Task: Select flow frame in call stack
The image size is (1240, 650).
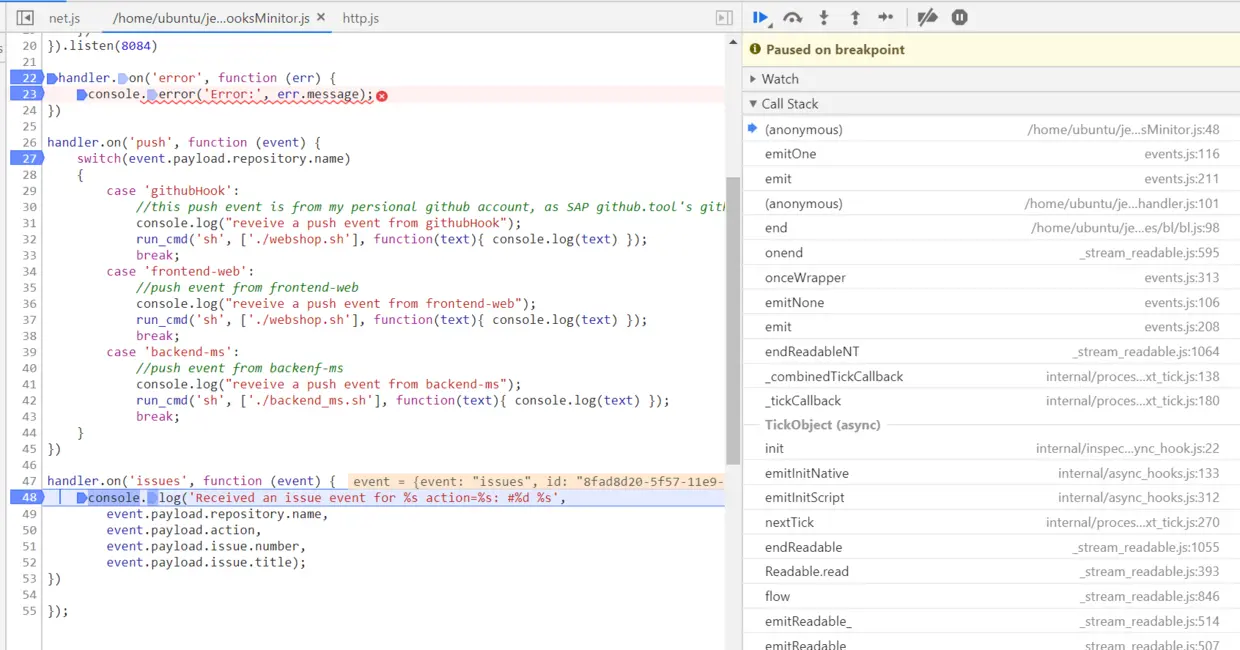Action: [x=991, y=597]
